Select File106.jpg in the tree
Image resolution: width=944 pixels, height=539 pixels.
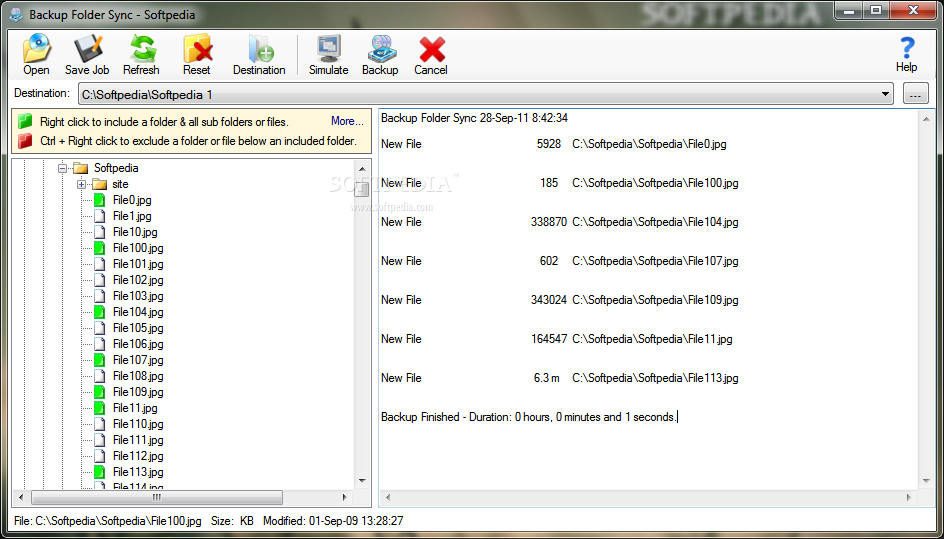pos(138,344)
